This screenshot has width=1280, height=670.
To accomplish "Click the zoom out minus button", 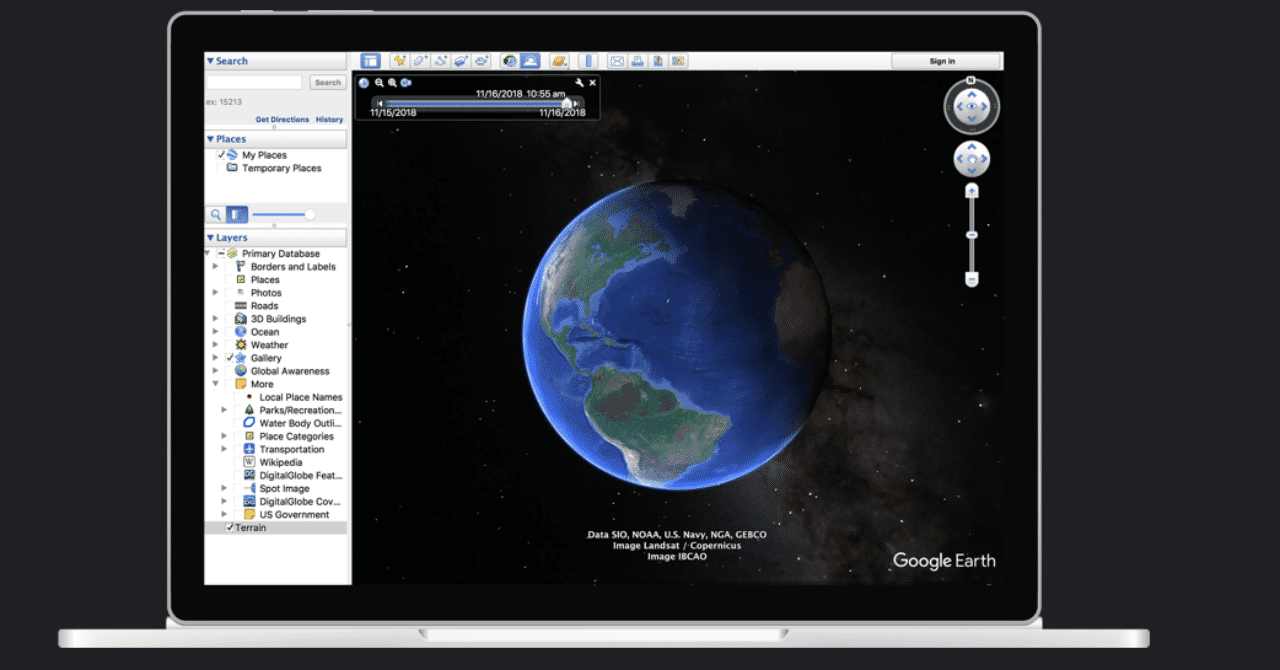I will tap(971, 280).
